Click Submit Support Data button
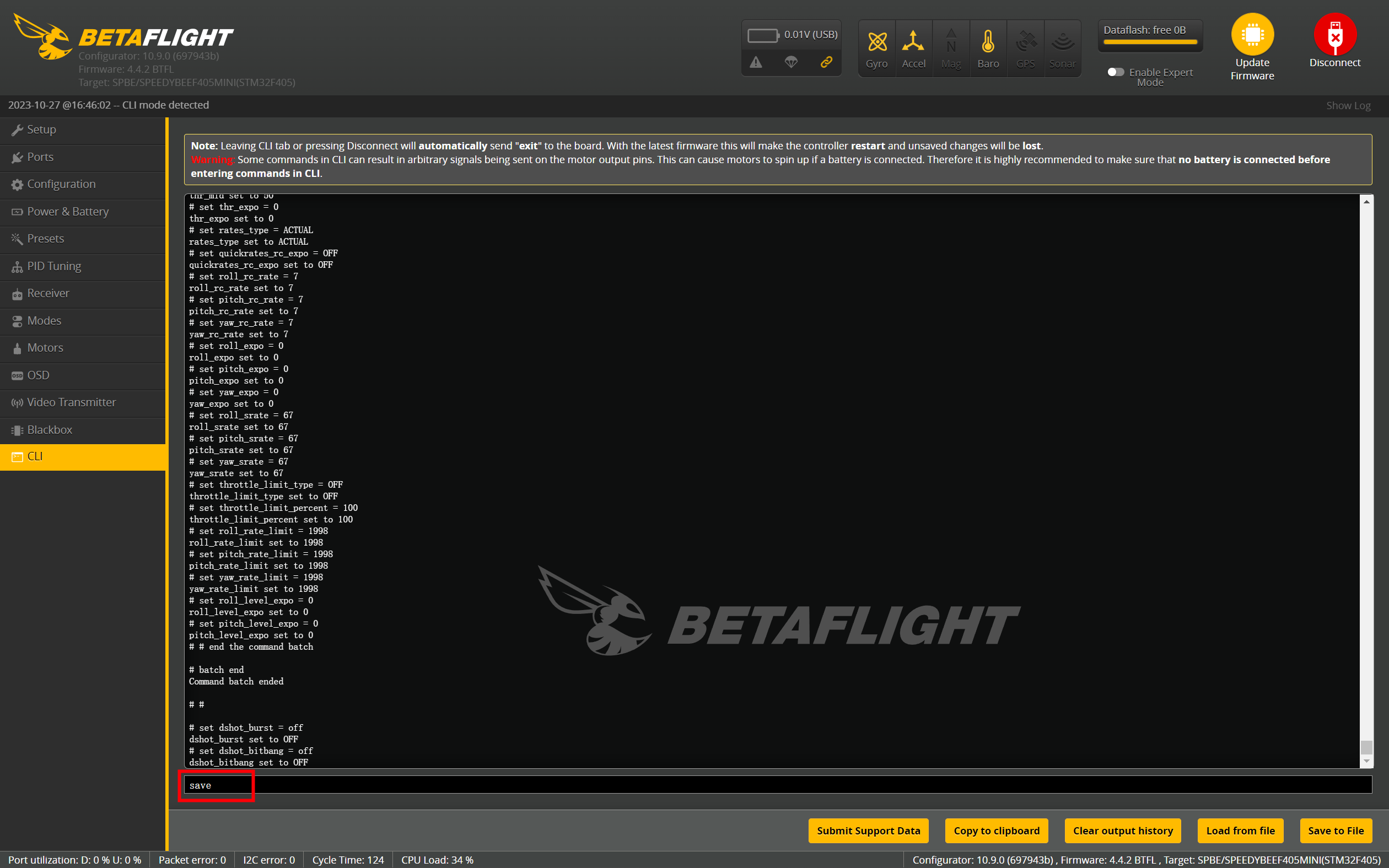The image size is (1389, 868). click(869, 831)
